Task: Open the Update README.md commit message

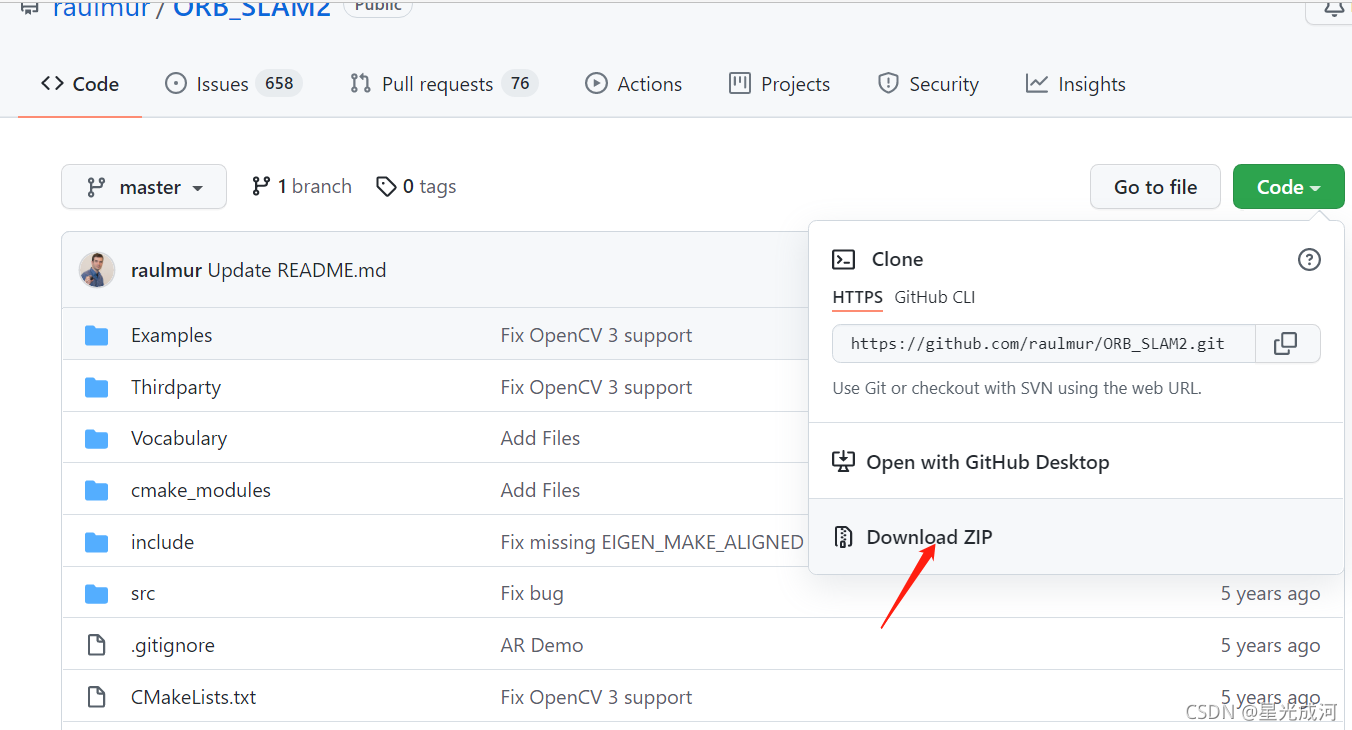Action: point(297,270)
